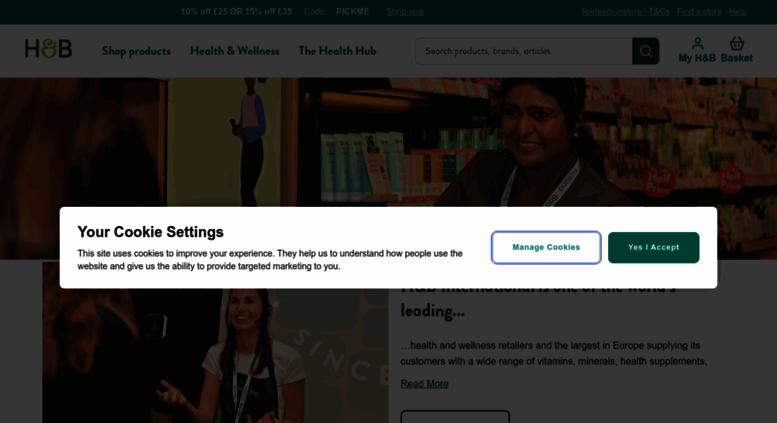Open the Find a store link

(699, 11)
